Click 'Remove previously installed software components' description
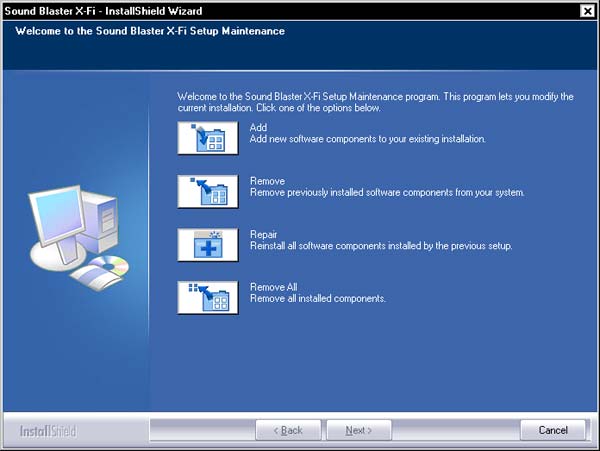Viewport: 600px width, 451px height. [x=386, y=193]
